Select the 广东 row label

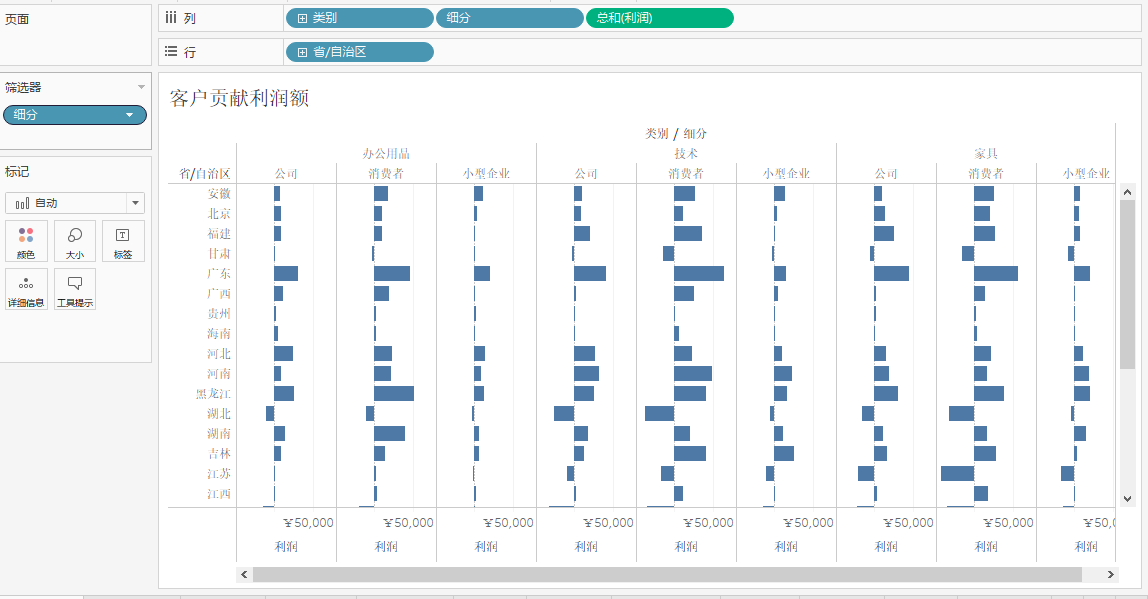pyautogui.click(x=218, y=274)
